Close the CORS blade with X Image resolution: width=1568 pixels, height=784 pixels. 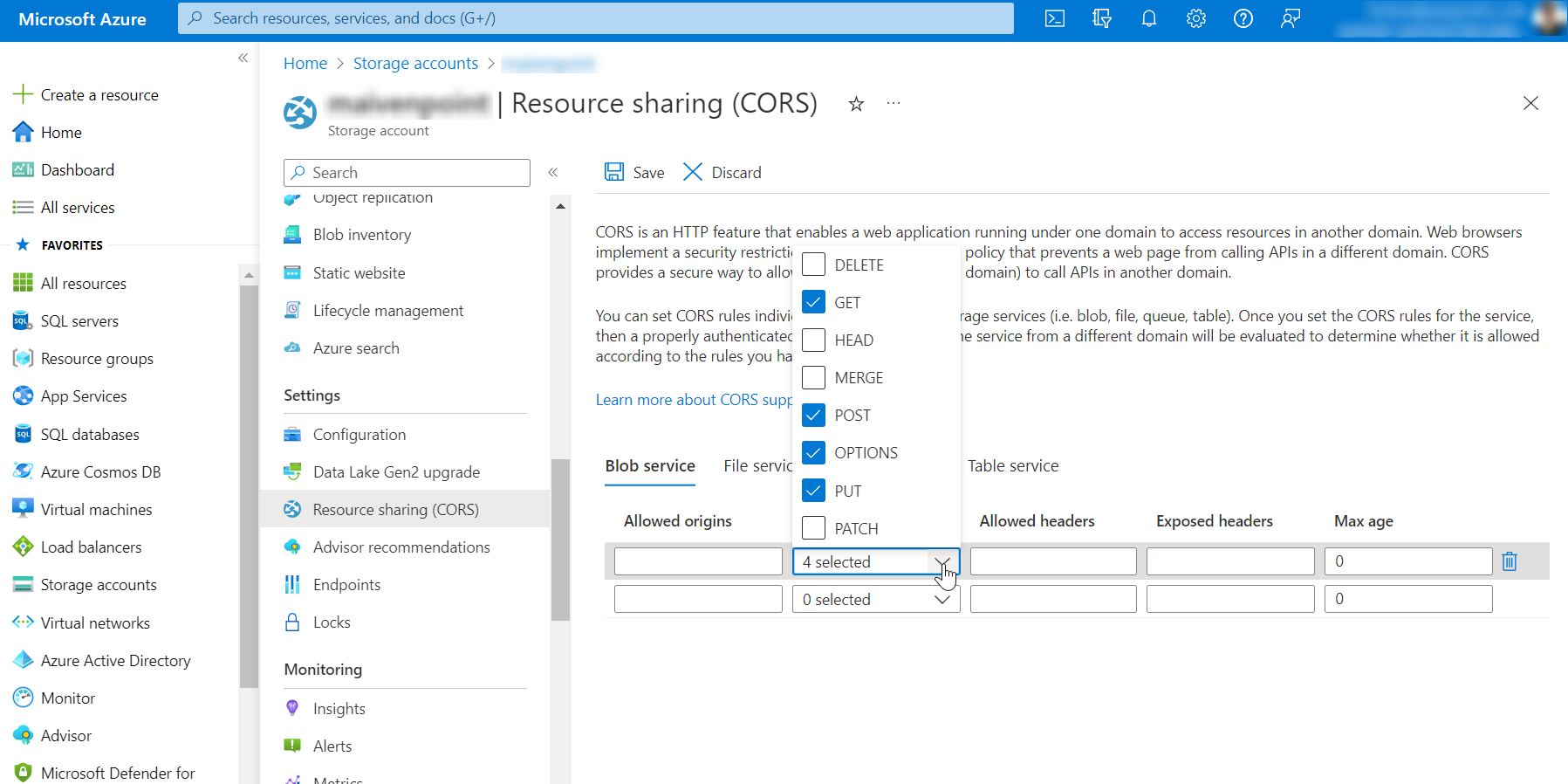1530,103
